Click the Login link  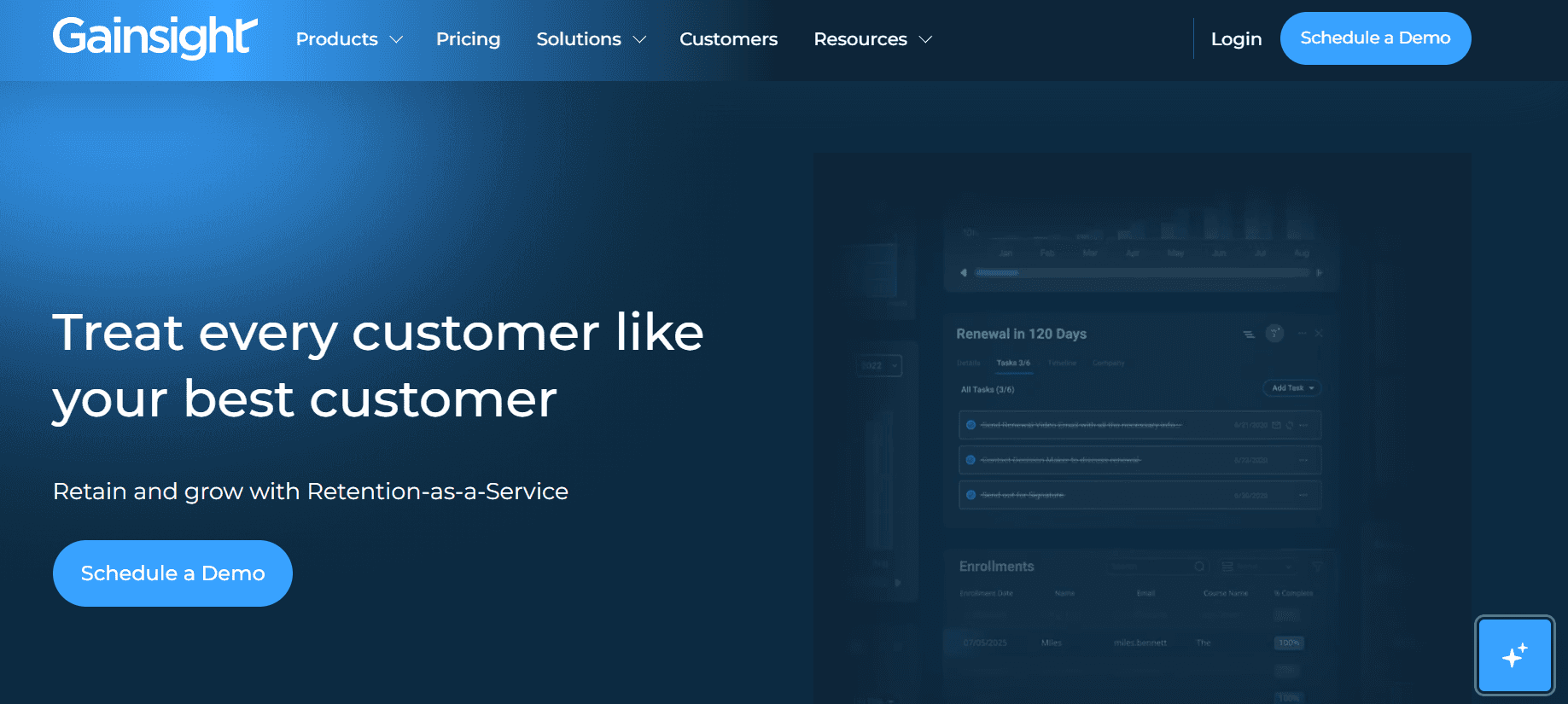(x=1236, y=39)
